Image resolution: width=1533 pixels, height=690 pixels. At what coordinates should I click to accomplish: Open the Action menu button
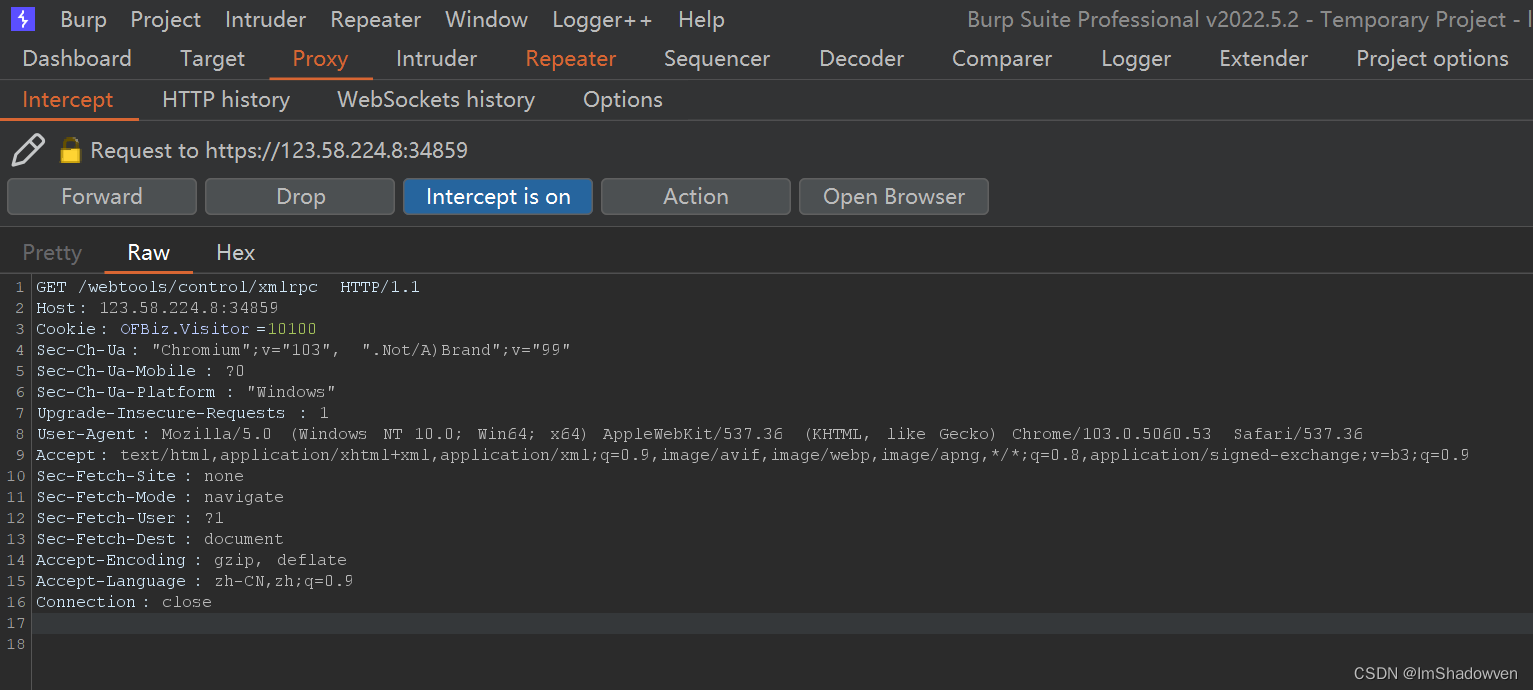pos(696,197)
